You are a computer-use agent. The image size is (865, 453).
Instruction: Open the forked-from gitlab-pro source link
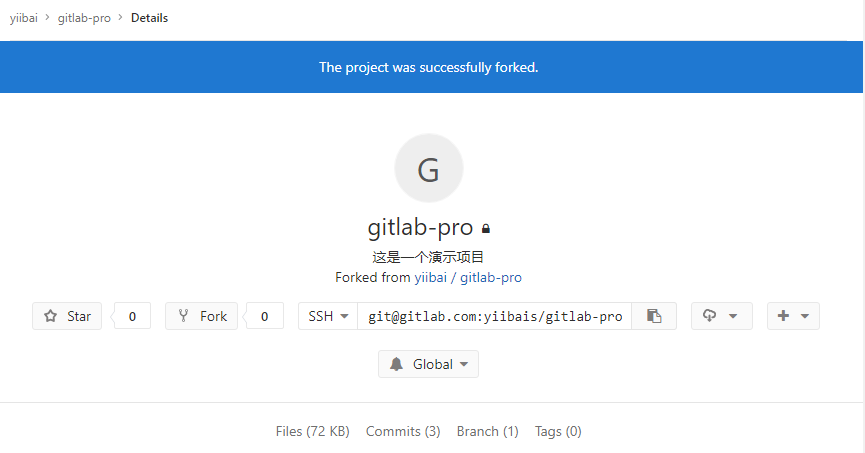[x=491, y=277]
